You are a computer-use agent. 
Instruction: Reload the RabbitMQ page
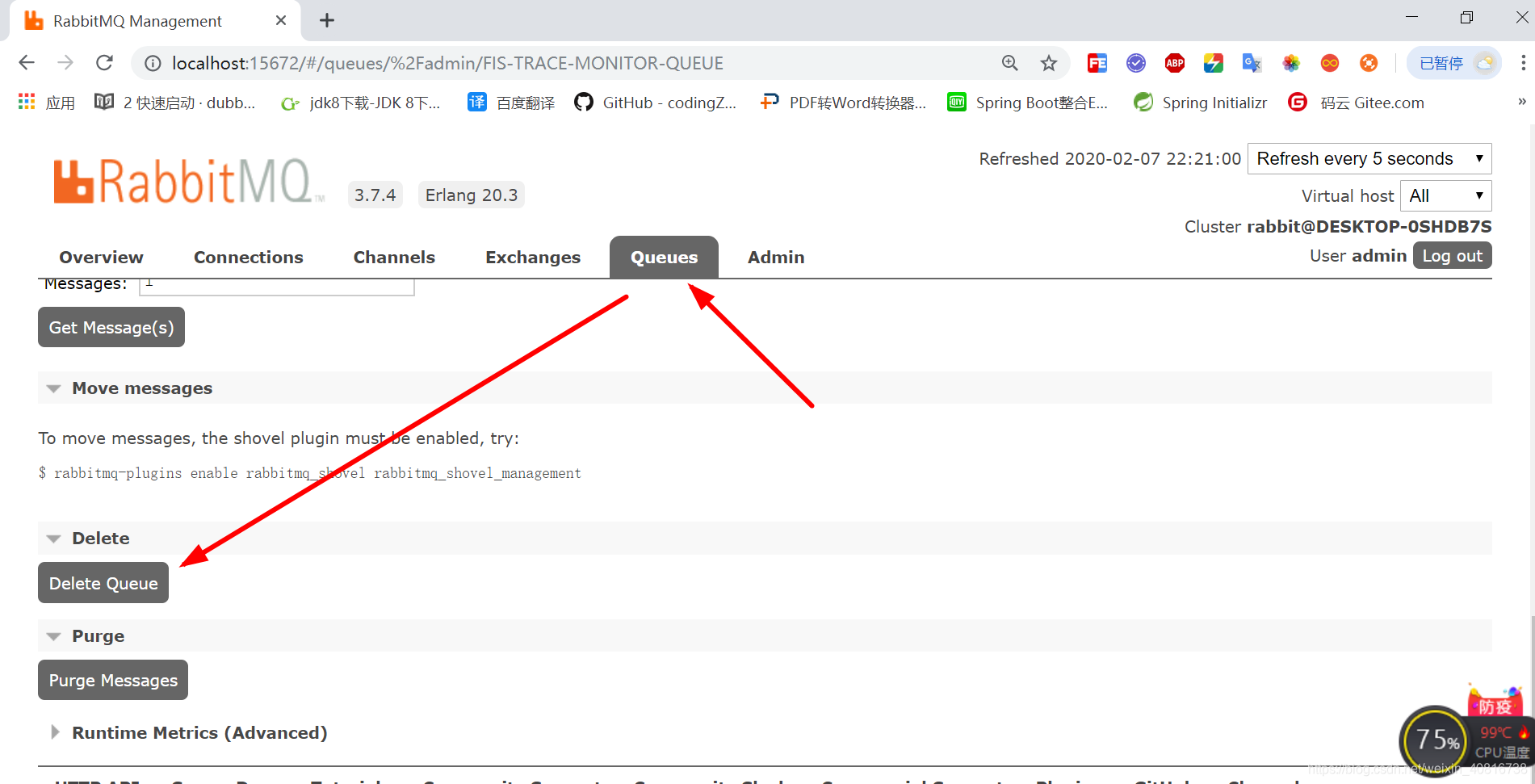tap(104, 63)
